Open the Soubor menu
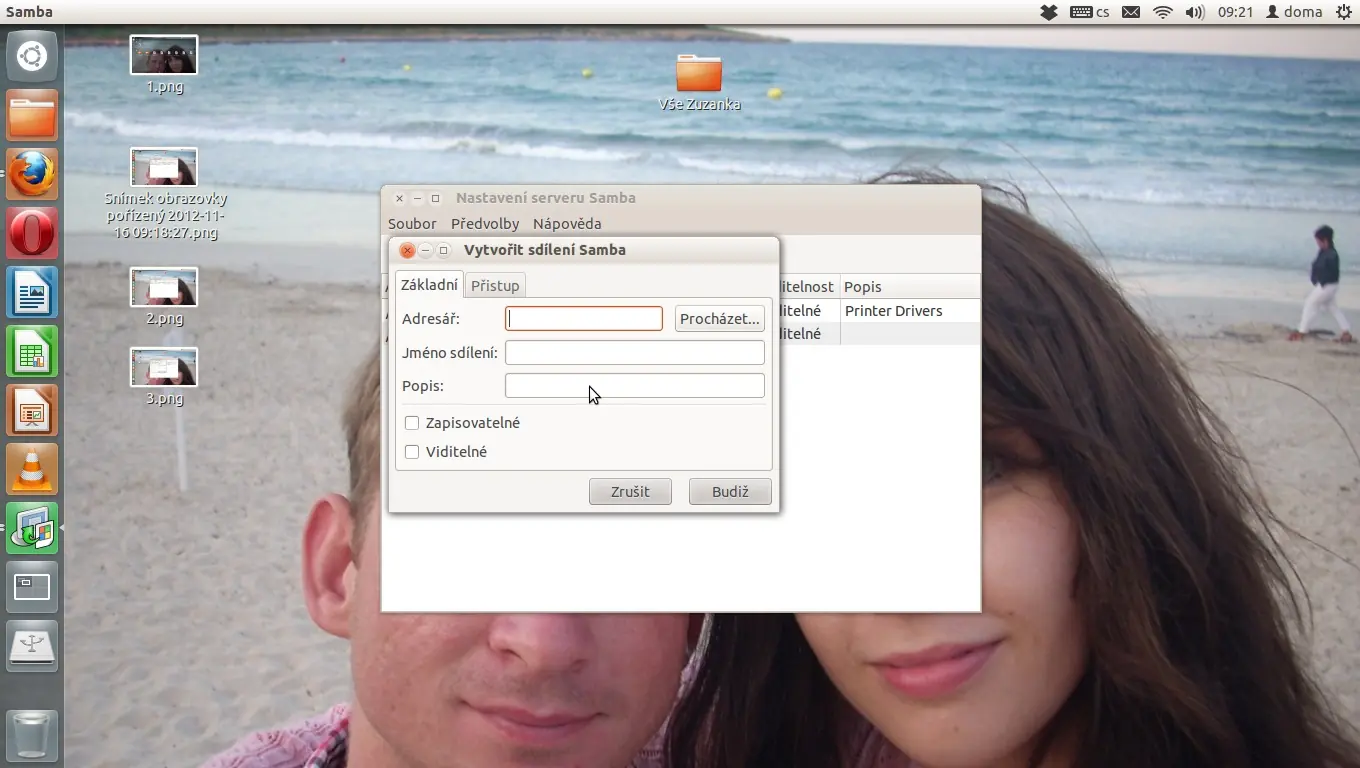 click(412, 224)
